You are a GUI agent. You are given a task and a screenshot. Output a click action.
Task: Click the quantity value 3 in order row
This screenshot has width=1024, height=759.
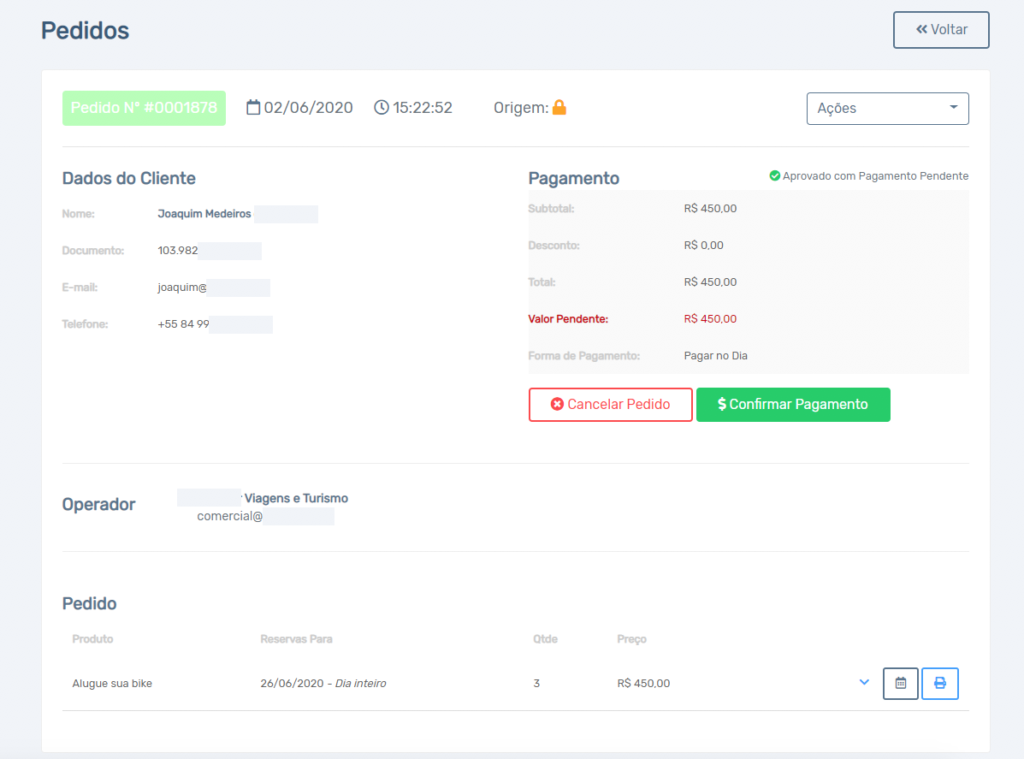click(537, 683)
